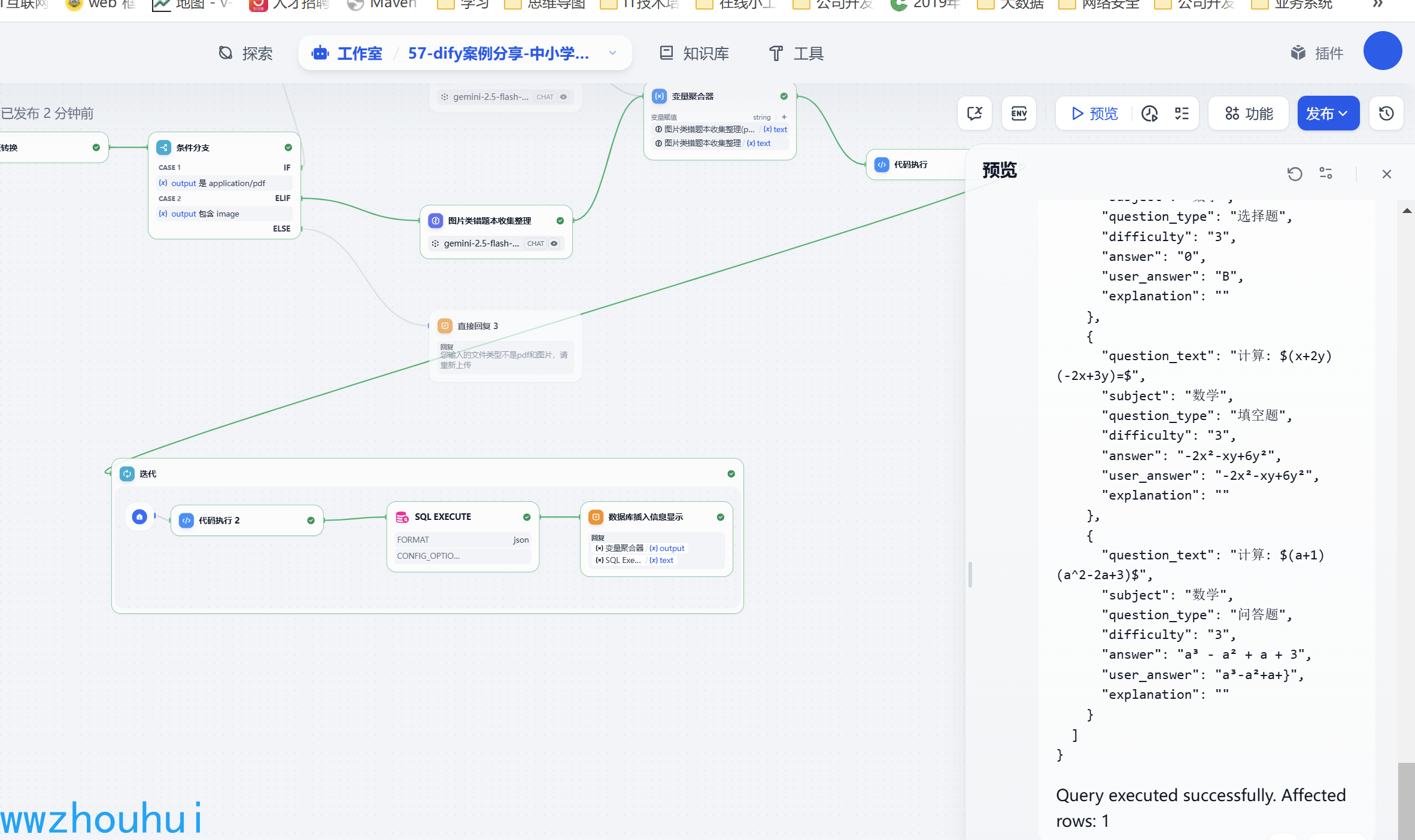Image resolution: width=1415 pixels, height=840 pixels.
Task: Click the iteration start home icon
Action: pyautogui.click(x=139, y=517)
